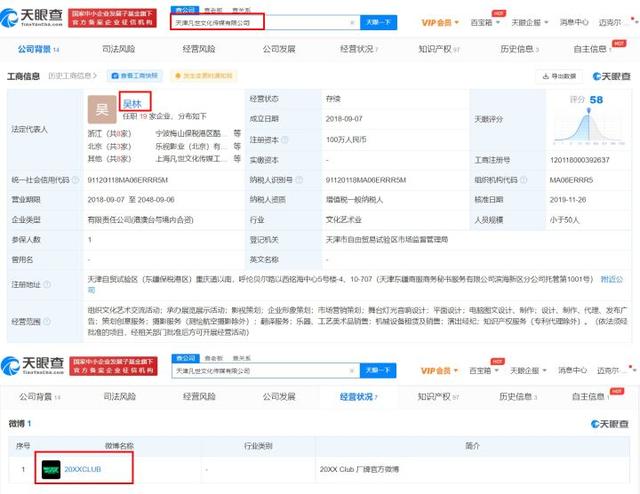Expand 历史工商信息 chevron link
The image size is (640, 494).
(73, 76)
